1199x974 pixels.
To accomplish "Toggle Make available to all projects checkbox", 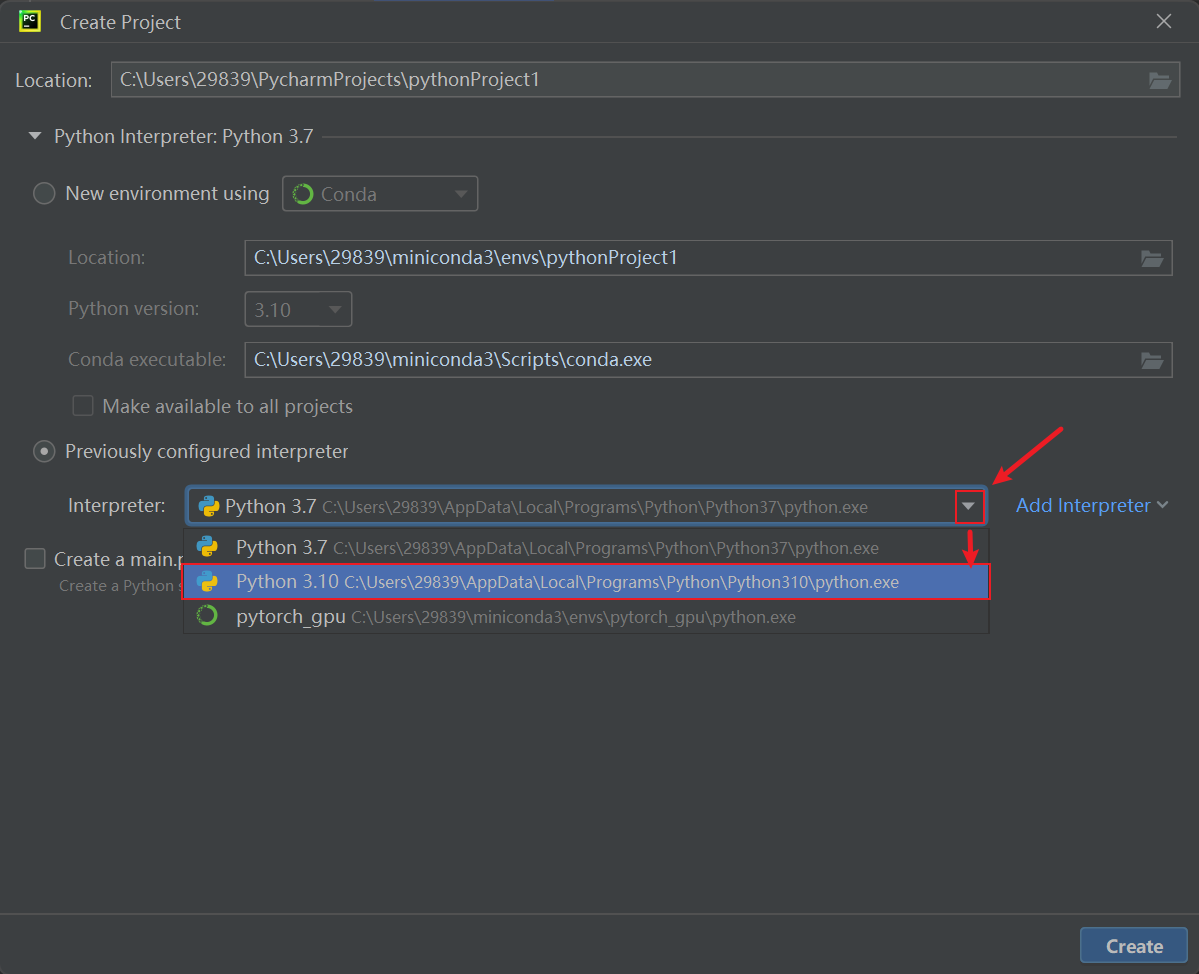I will tap(83, 406).
